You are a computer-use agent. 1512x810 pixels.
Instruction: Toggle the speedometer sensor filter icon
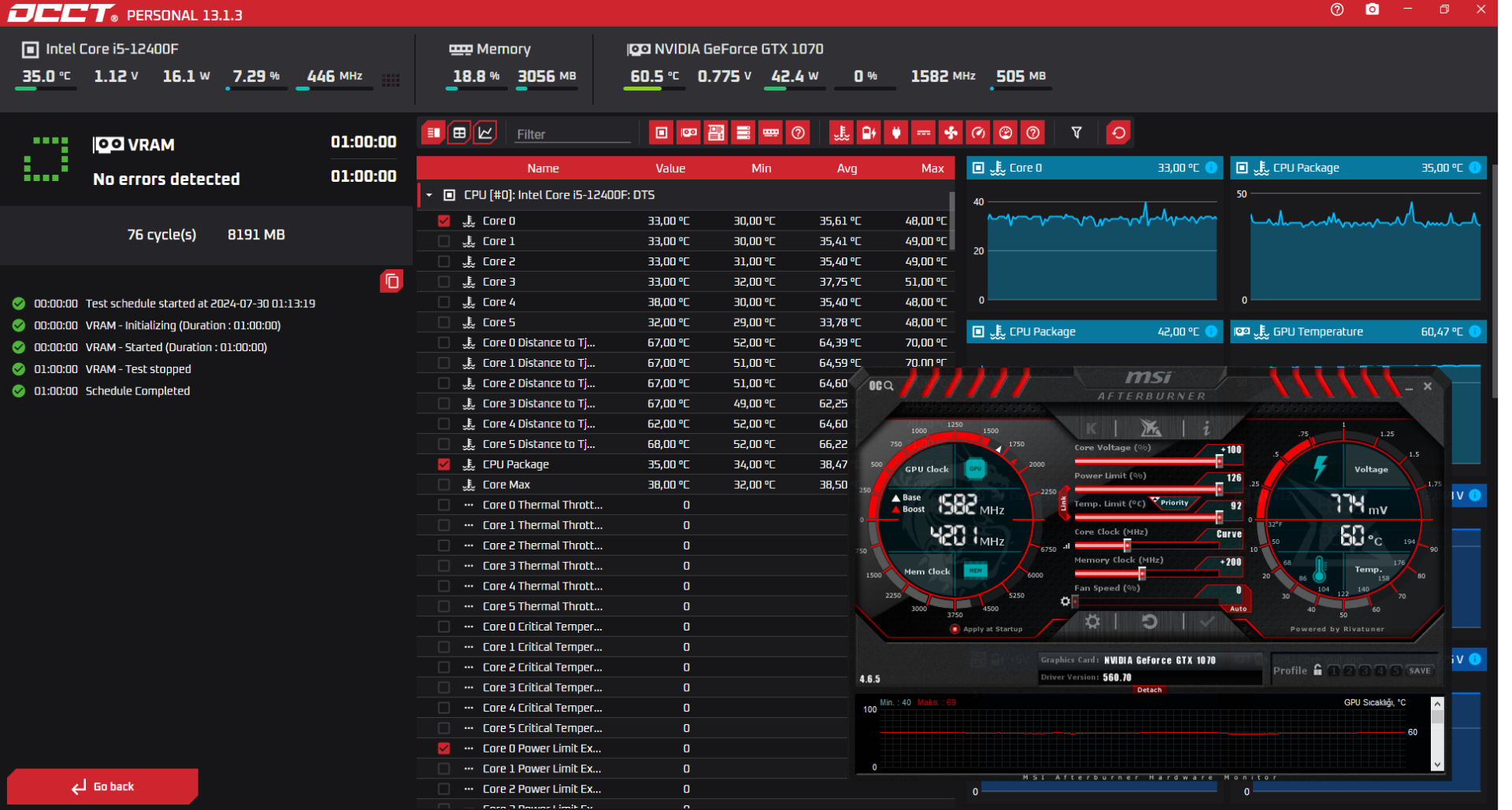click(978, 133)
